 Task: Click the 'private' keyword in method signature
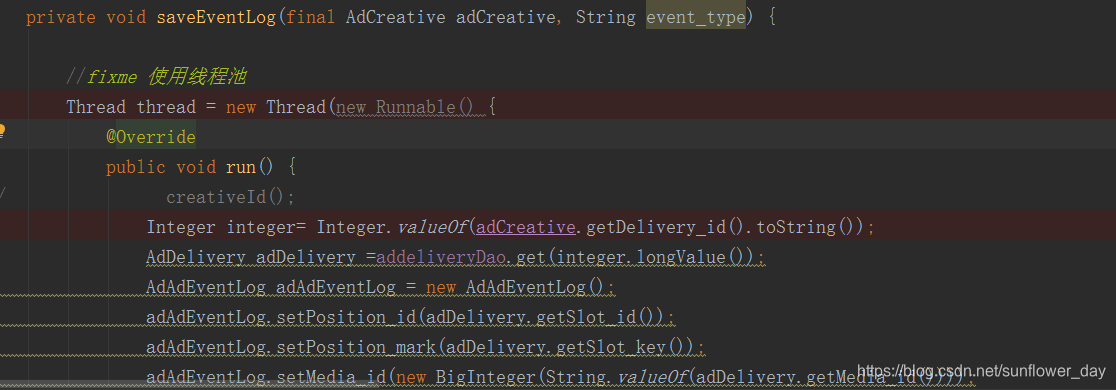point(60,17)
